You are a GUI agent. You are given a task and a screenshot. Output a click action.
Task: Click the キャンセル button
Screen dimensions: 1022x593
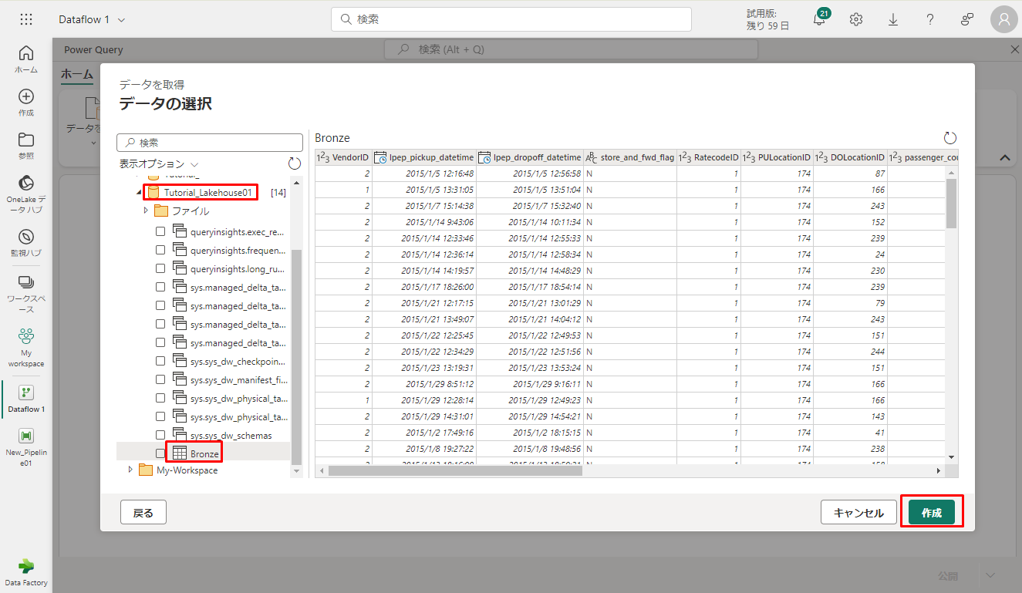tap(858, 513)
